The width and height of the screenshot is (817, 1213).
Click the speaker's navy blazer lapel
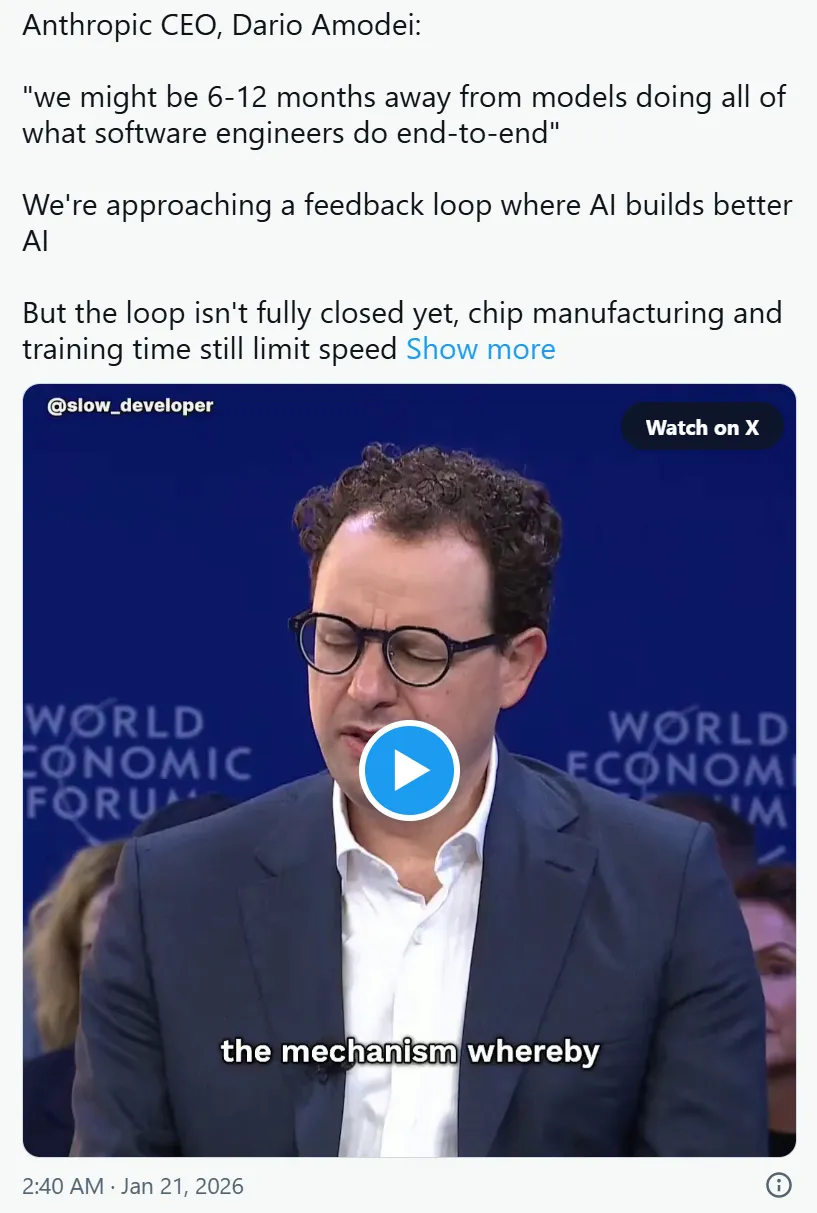298,900
